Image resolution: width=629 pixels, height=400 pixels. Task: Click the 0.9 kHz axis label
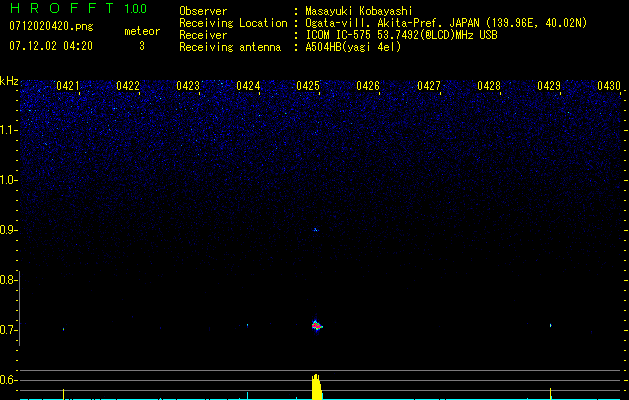(8, 230)
